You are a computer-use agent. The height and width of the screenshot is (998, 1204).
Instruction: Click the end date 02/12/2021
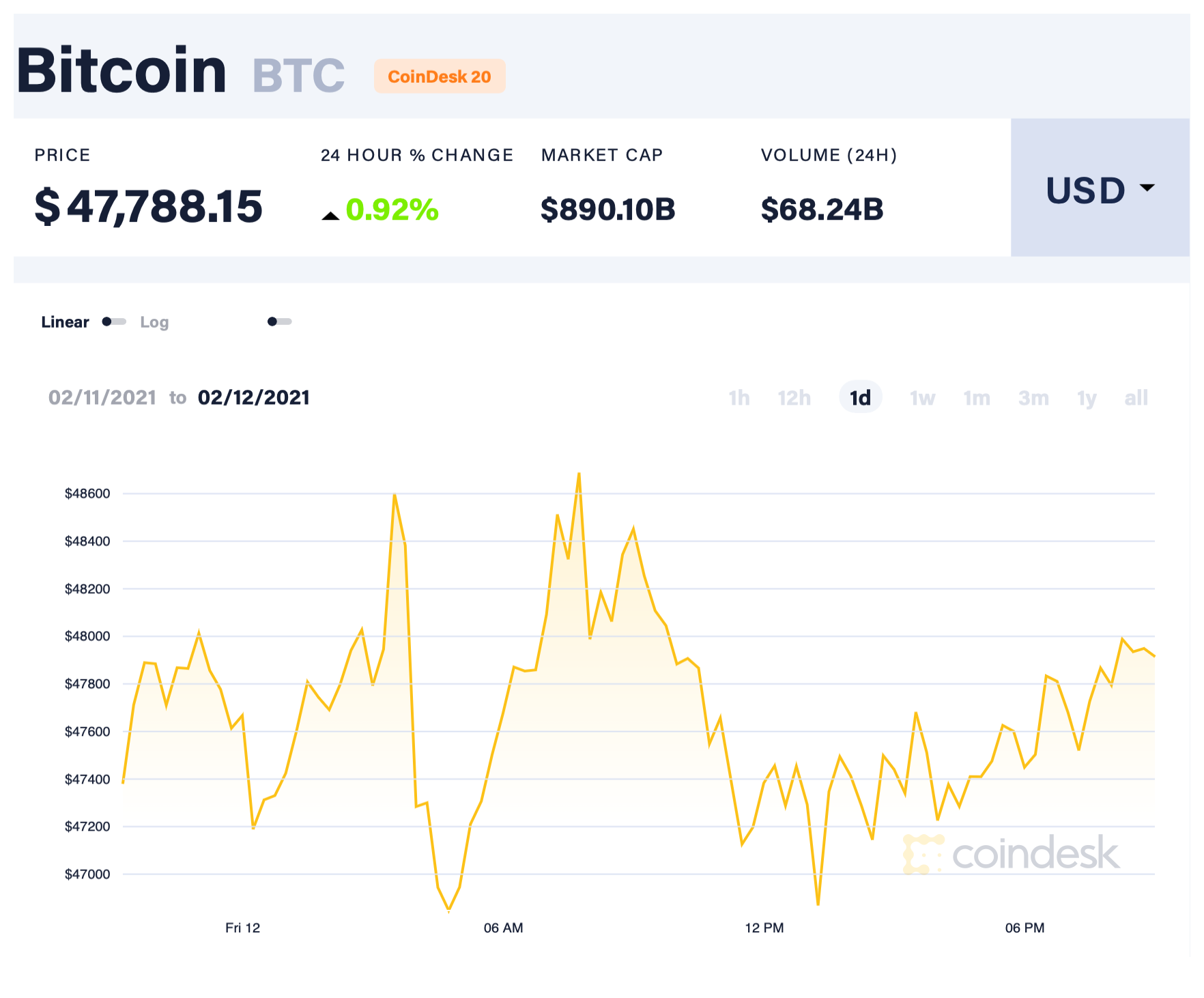point(254,397)
